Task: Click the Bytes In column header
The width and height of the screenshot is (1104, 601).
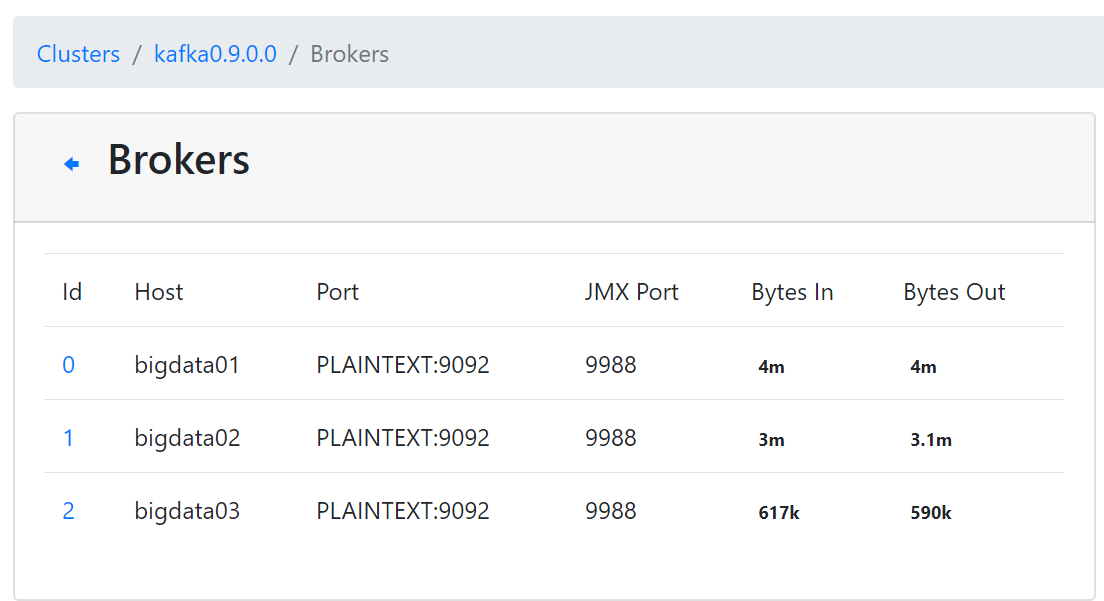Action: pyautogui.click(x=792, y=292)
